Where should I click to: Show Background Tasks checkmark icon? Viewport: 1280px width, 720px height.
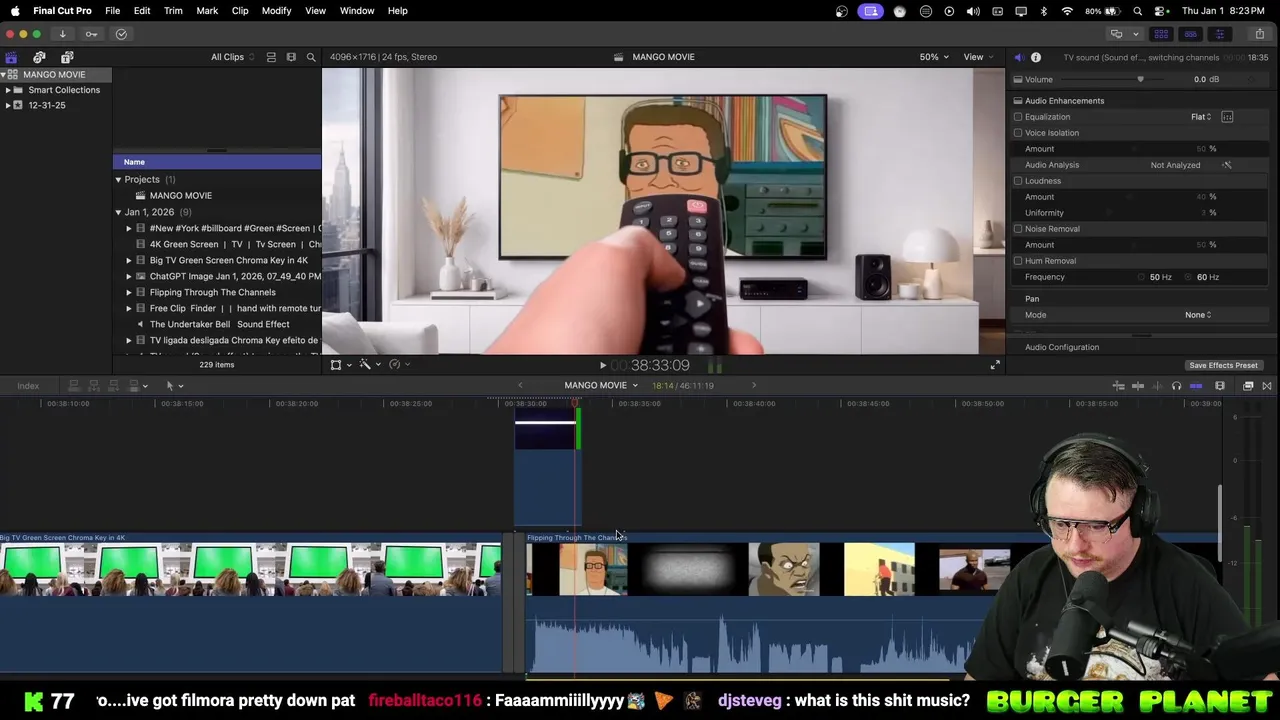[121, 34]
